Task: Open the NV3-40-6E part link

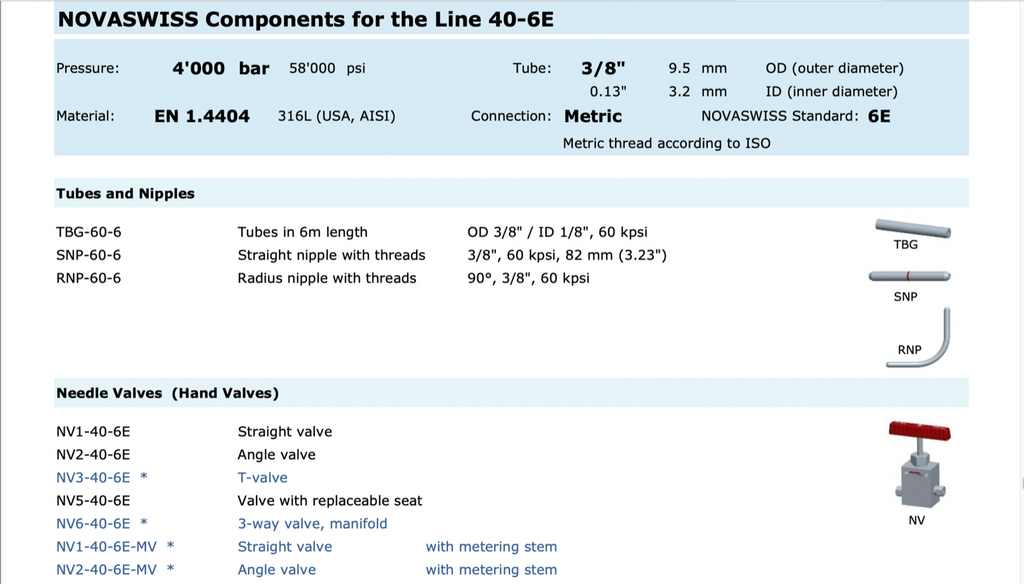Action: tap(93, 478)
